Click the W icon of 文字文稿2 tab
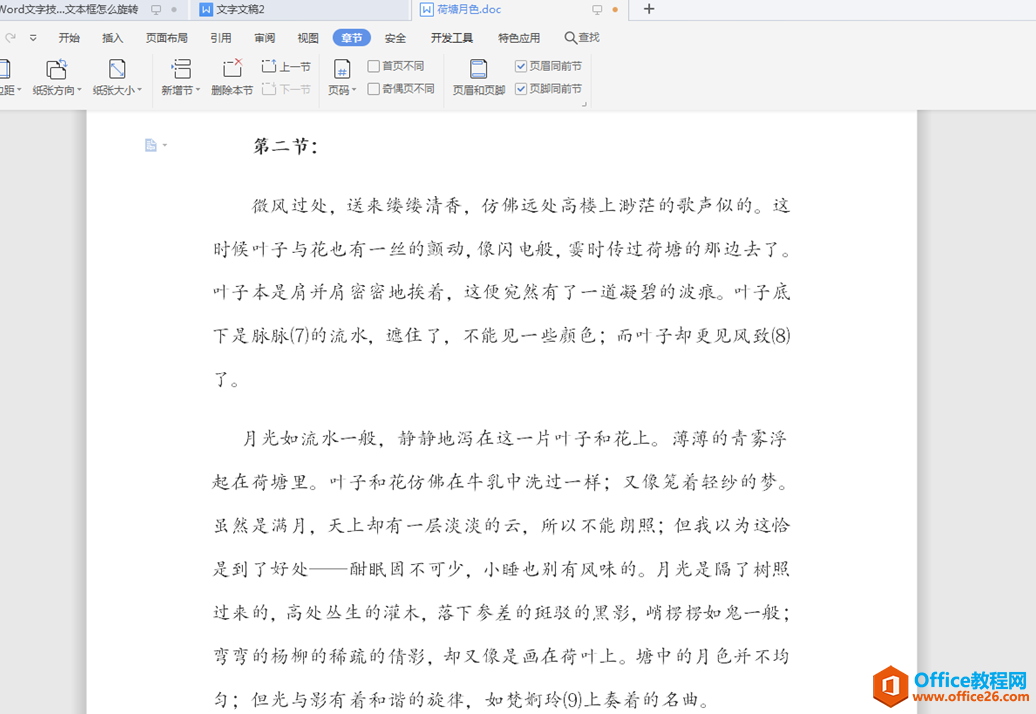Image resolution: width=1036 pixels, height=714 pixels. coord(206,9)
